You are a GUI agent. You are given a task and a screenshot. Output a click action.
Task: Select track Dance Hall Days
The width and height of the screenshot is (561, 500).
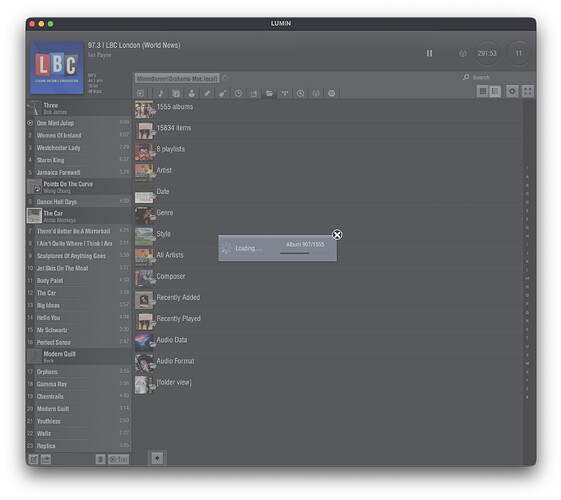point(79,202)
